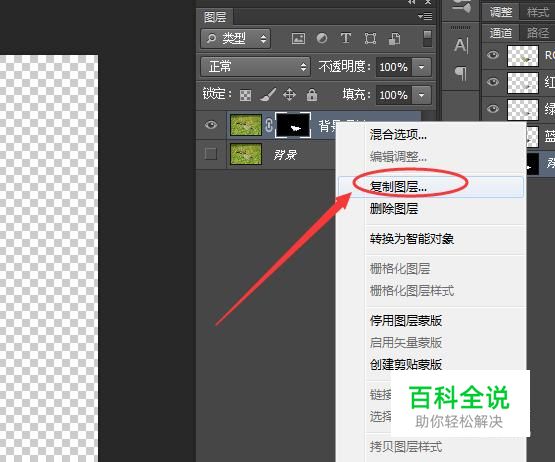555x462 pixels.
Task: Select the 图层 panel tab
Action: (x=215, y=17)
